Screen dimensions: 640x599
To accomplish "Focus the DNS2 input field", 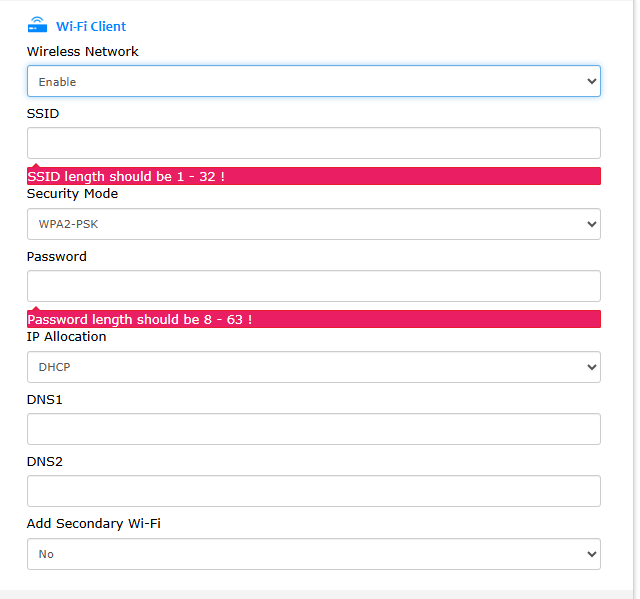I will pyautogui.click(x=313, y=491).
